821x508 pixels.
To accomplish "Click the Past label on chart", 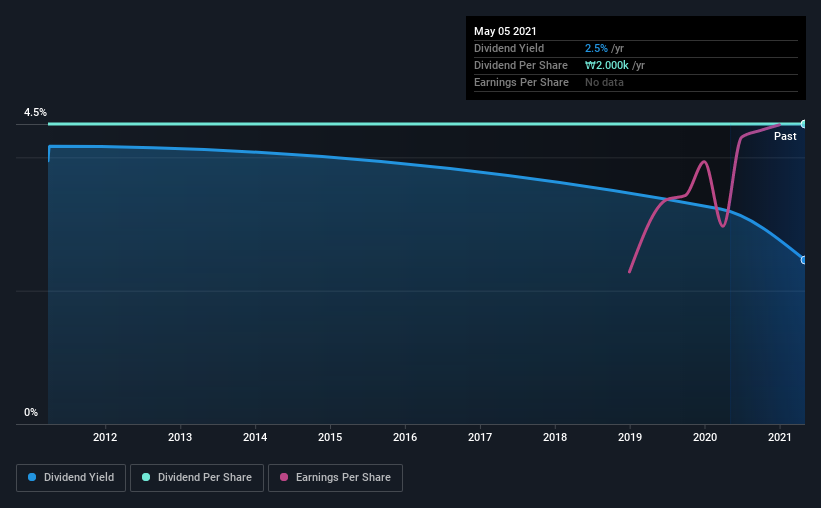I will [785, 136].
